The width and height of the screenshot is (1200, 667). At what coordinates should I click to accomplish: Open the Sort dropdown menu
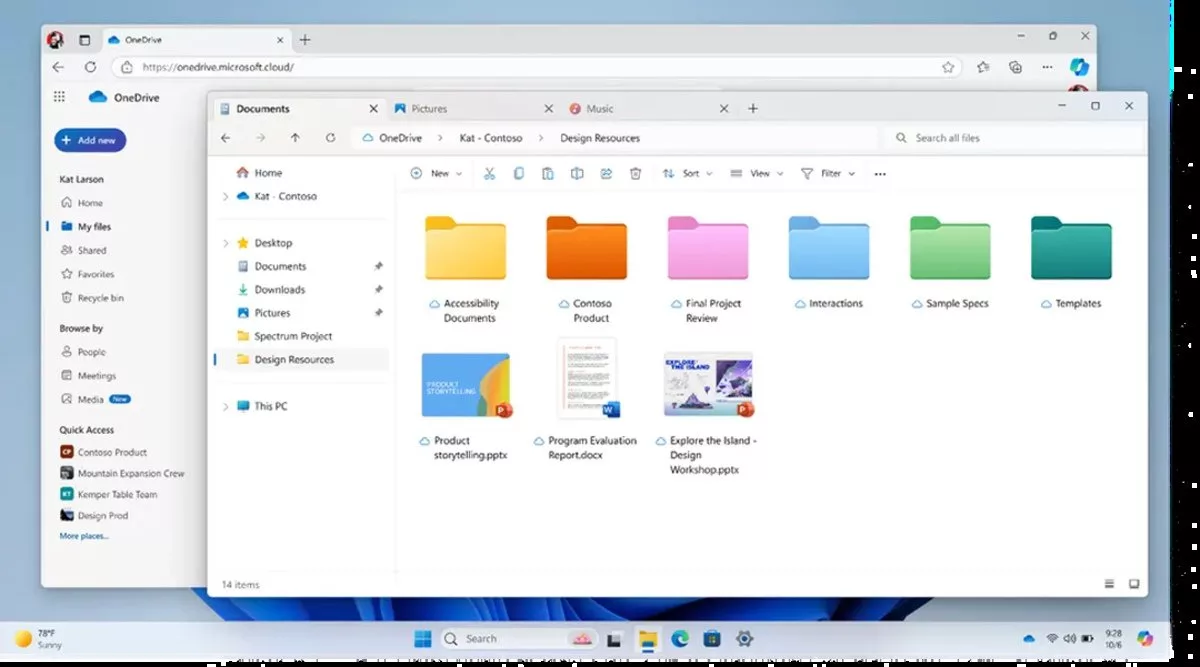(688, 173)
